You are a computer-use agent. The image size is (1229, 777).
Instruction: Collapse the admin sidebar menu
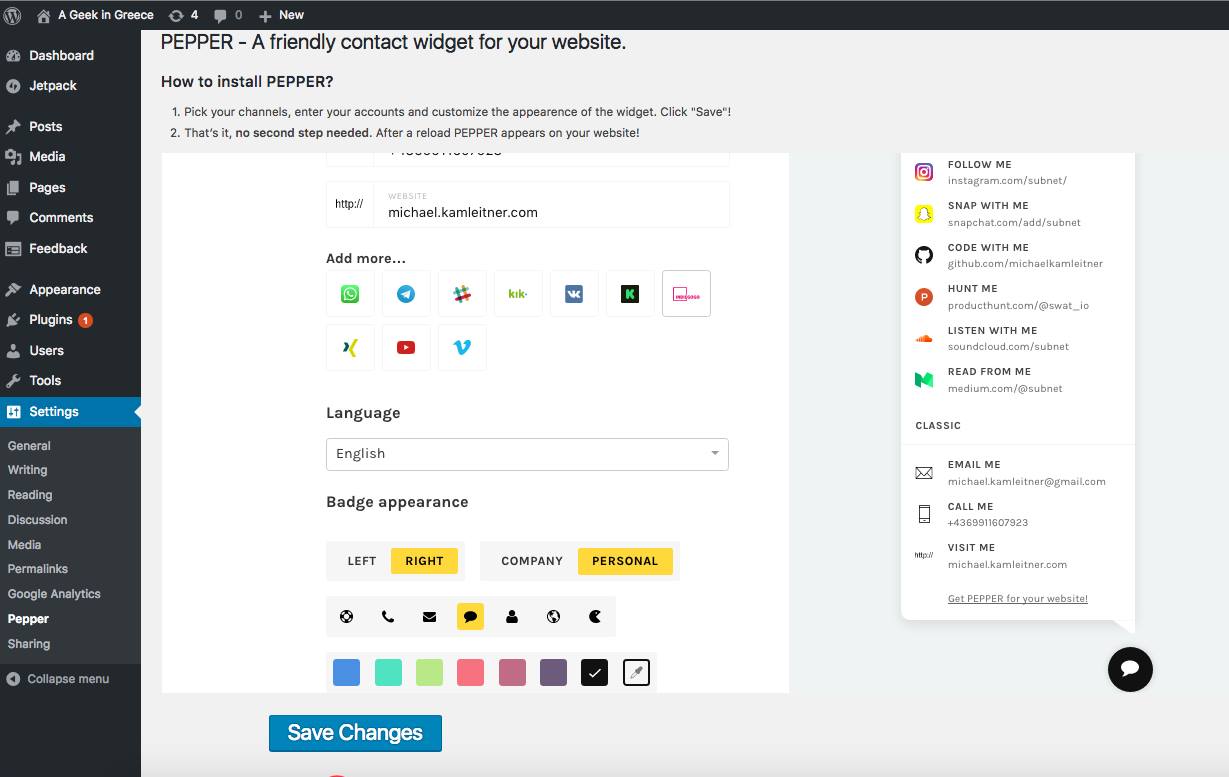coord(58,679)
